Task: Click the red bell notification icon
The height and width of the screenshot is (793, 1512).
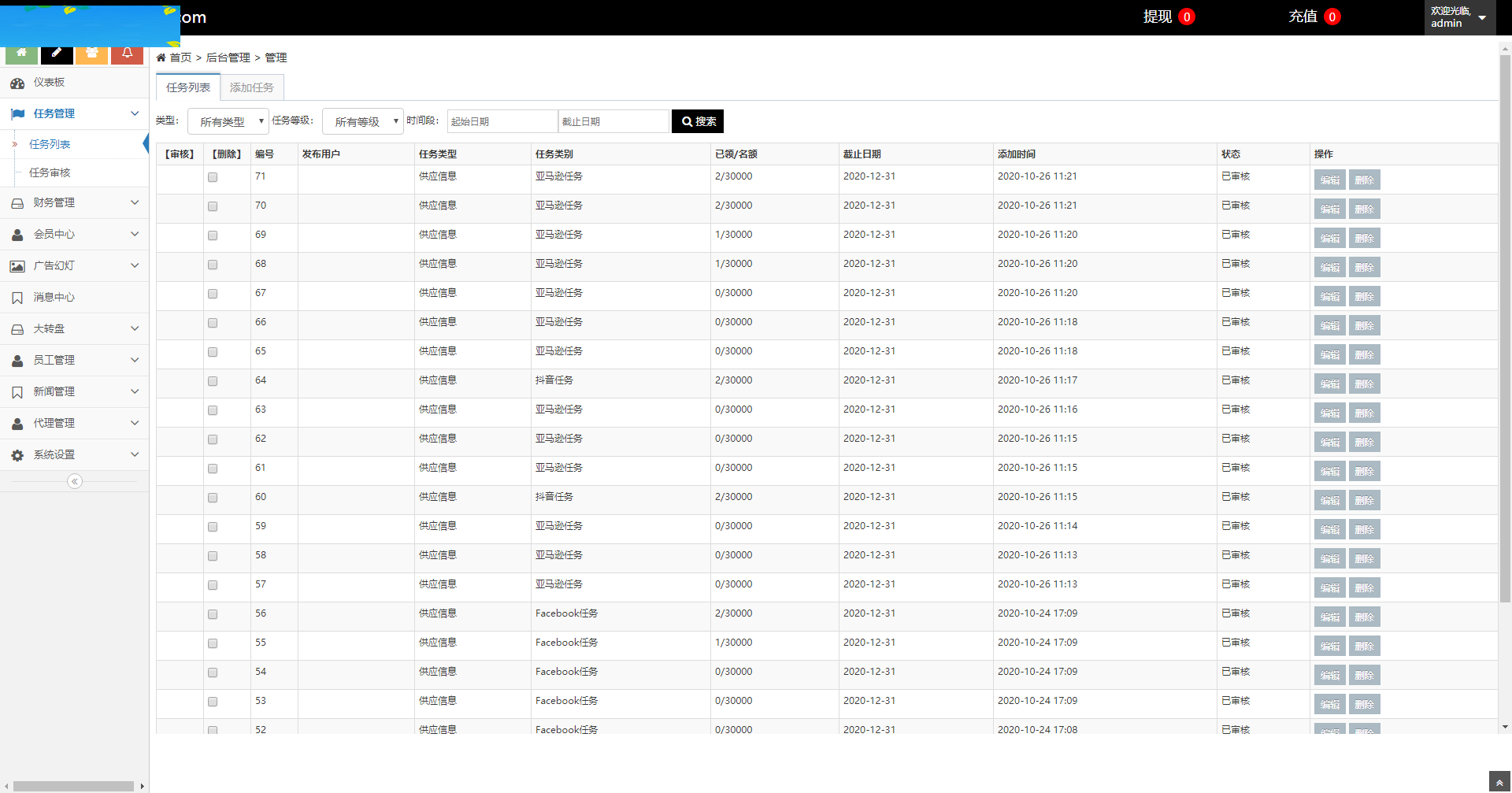Action: (x=127, y=54)
